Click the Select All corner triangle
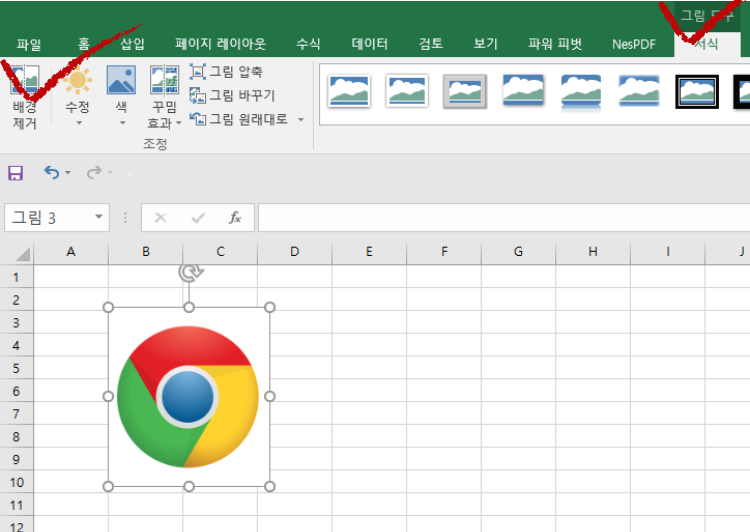Viewport: 750px width, 532px height. (22, 254)
